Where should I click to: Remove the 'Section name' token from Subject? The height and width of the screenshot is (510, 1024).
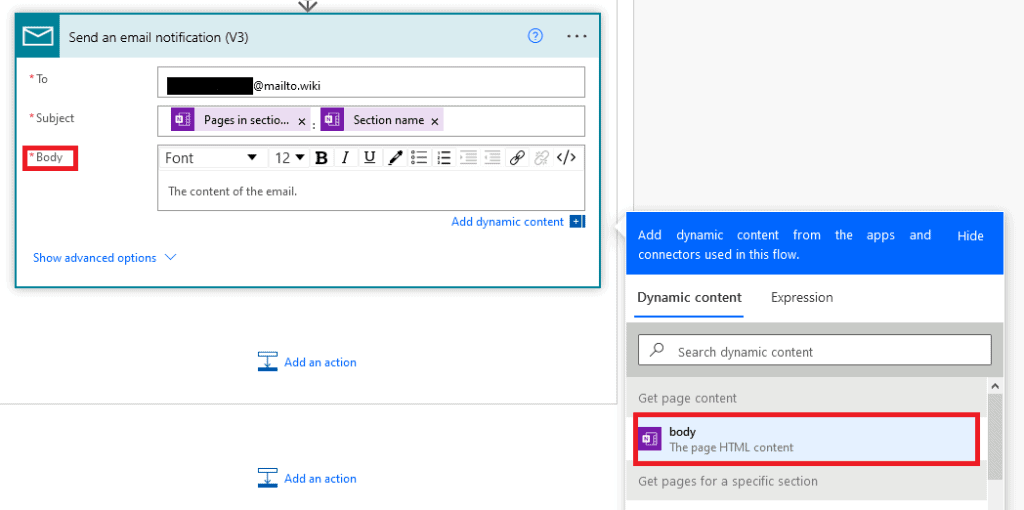pyautogui.click(x=434, y=121)
